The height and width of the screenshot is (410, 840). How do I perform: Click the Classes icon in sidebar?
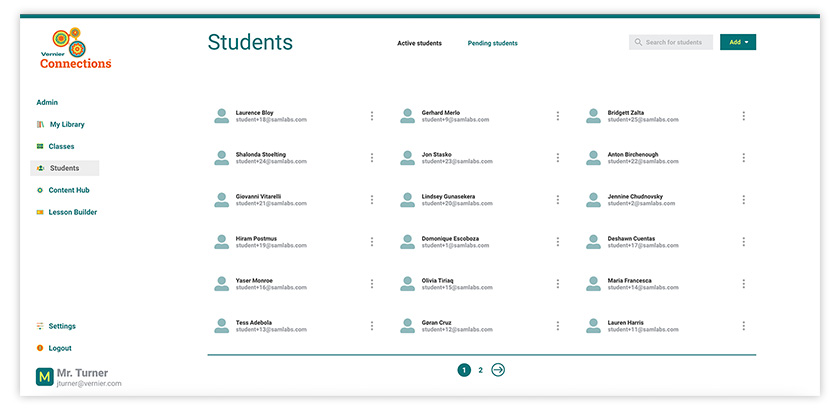[40, 147]
